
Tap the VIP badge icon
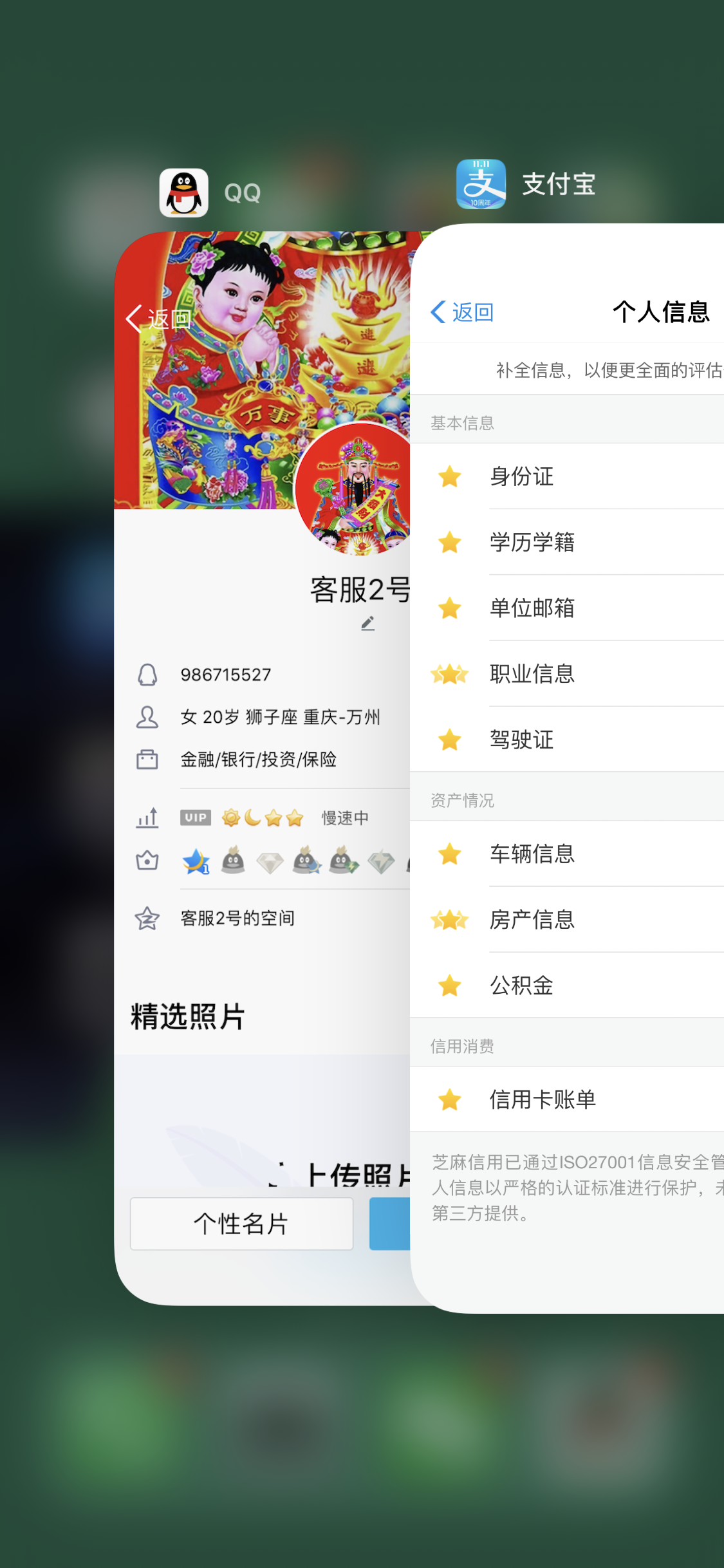(195, 817)
